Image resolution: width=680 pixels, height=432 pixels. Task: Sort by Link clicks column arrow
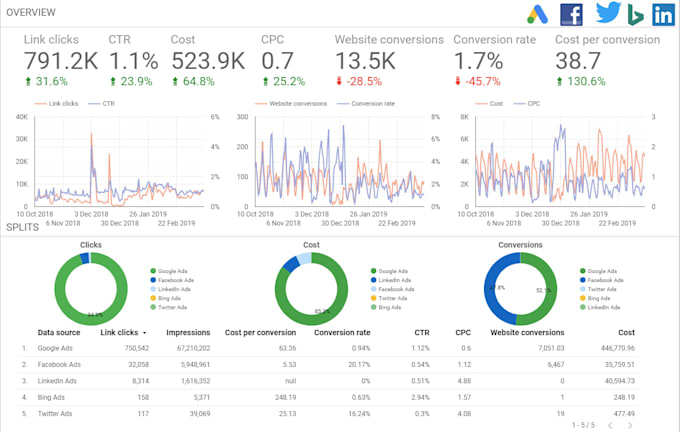144,333
